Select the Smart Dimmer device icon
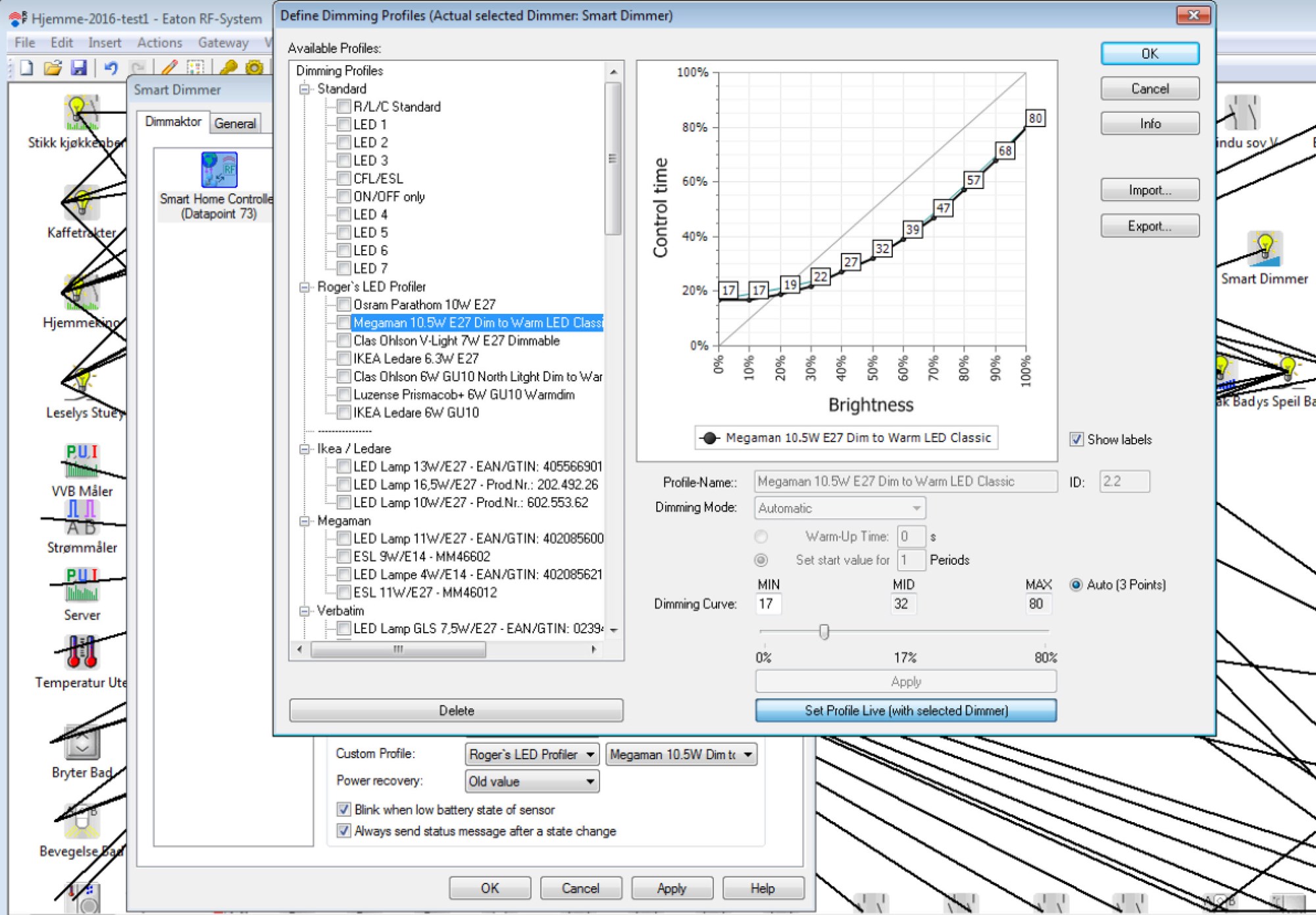The image size is (1316, 915). pos(1264,249)
